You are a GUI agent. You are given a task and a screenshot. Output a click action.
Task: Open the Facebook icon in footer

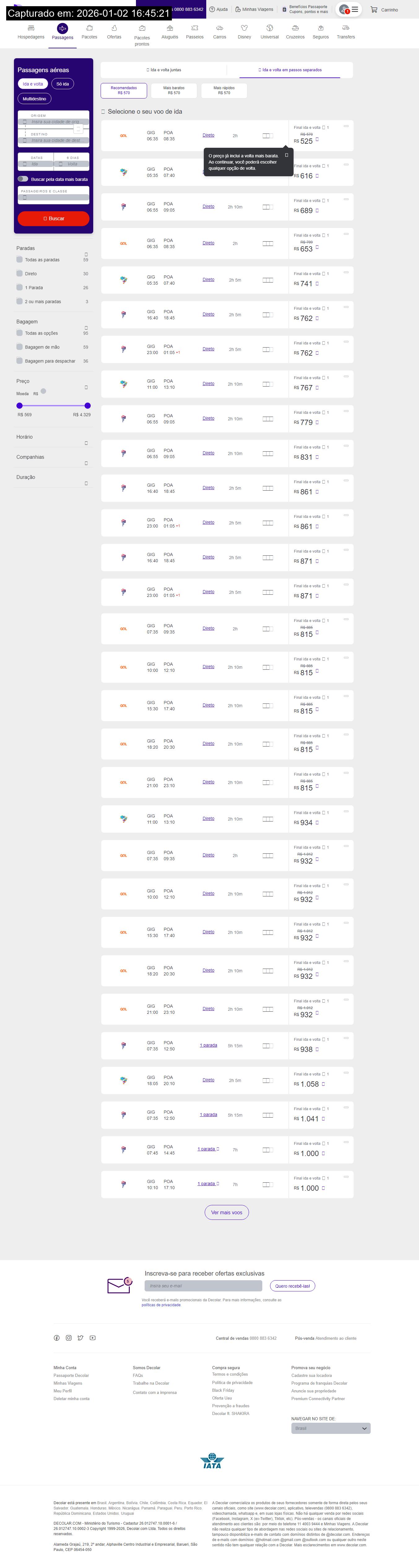coord(57,1338)
